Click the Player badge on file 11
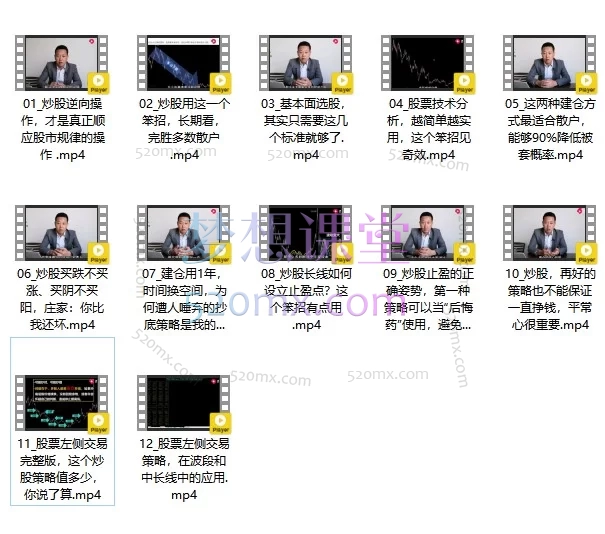This screenshot has height=534, width=605. click(98, 423)
